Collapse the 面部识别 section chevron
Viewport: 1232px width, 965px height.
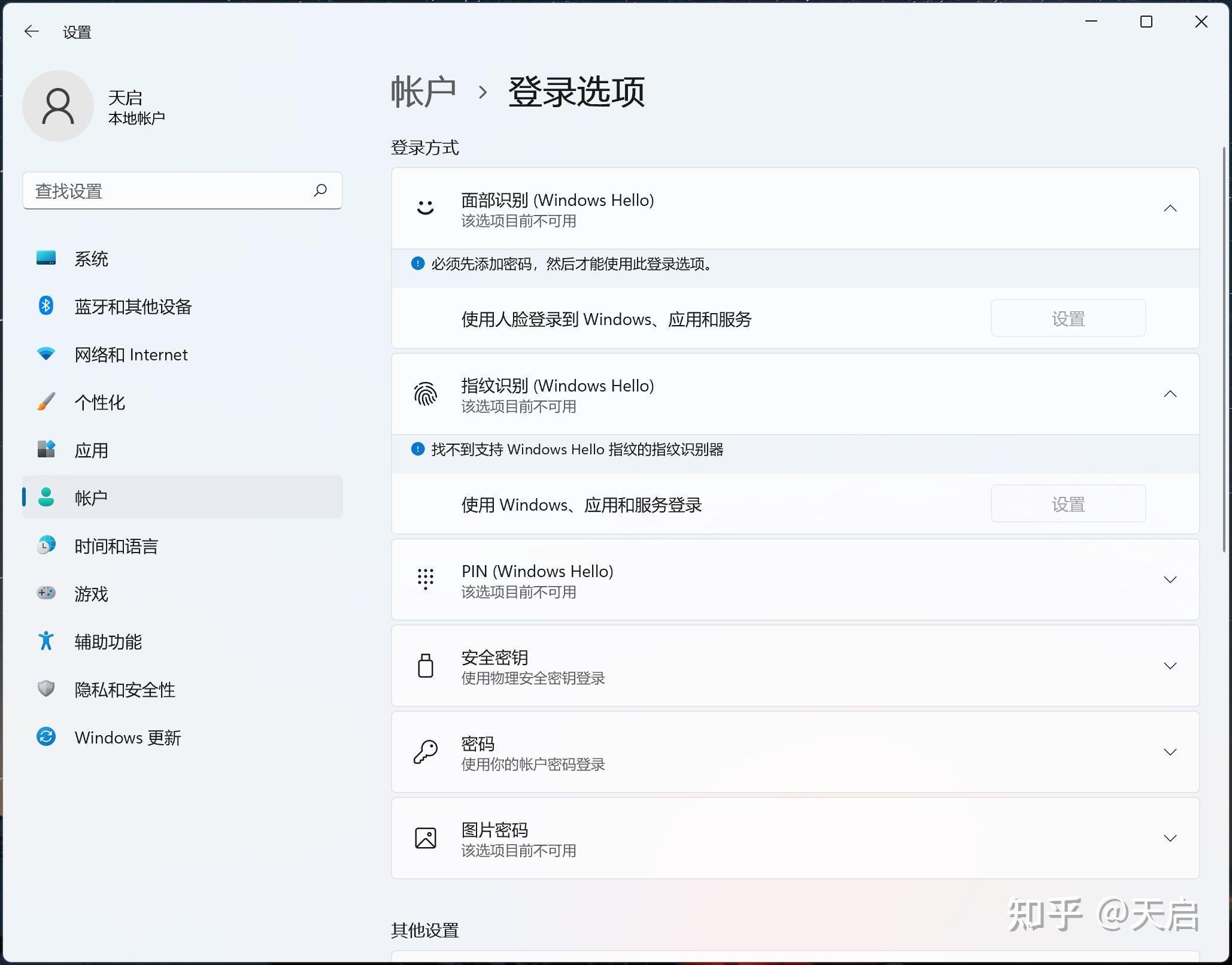pos(1170,208)
